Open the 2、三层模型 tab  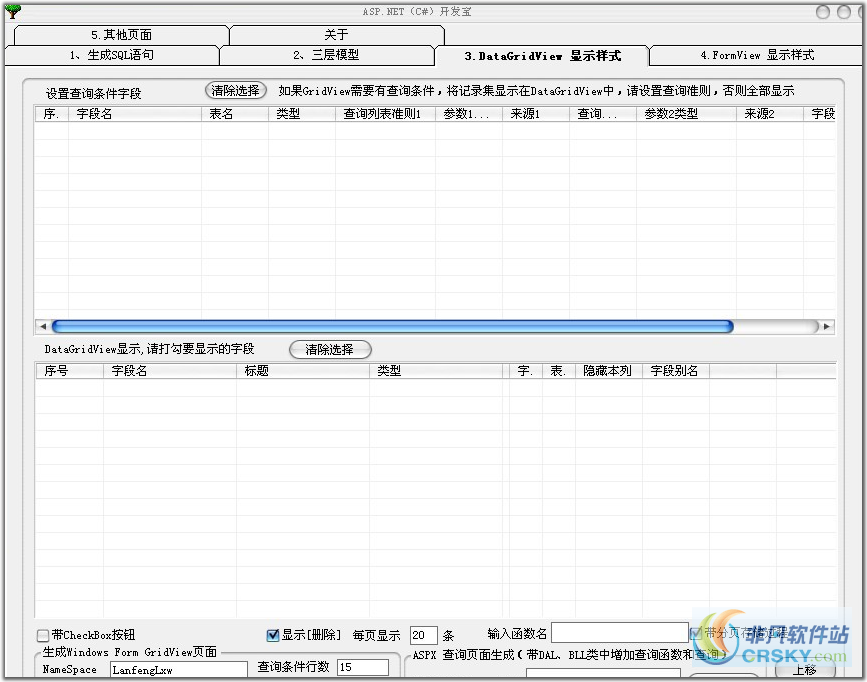pos(326,55)
